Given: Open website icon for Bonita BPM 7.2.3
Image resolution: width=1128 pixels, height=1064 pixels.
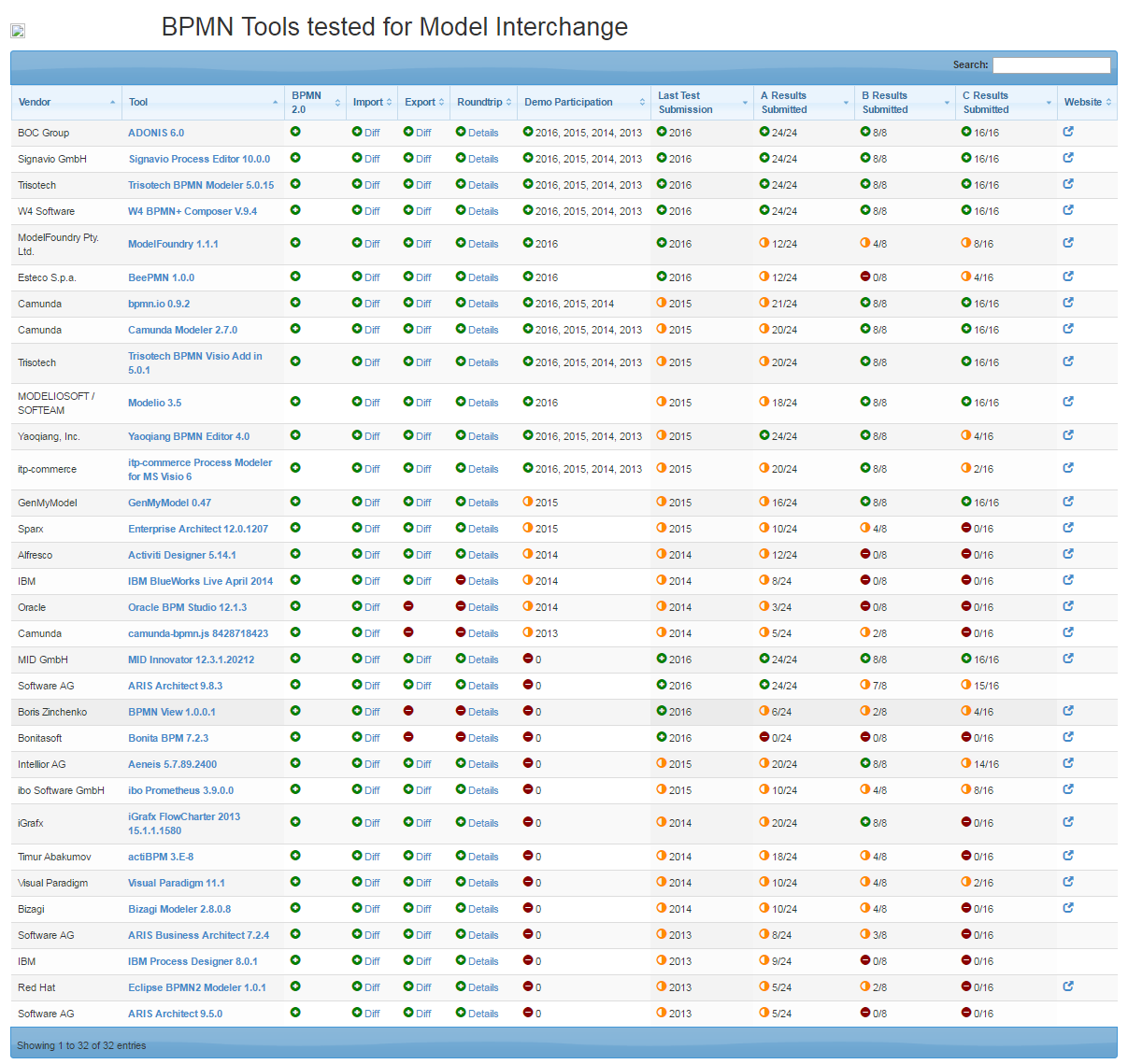Looking at the screenshot, I should [1068, 737].
